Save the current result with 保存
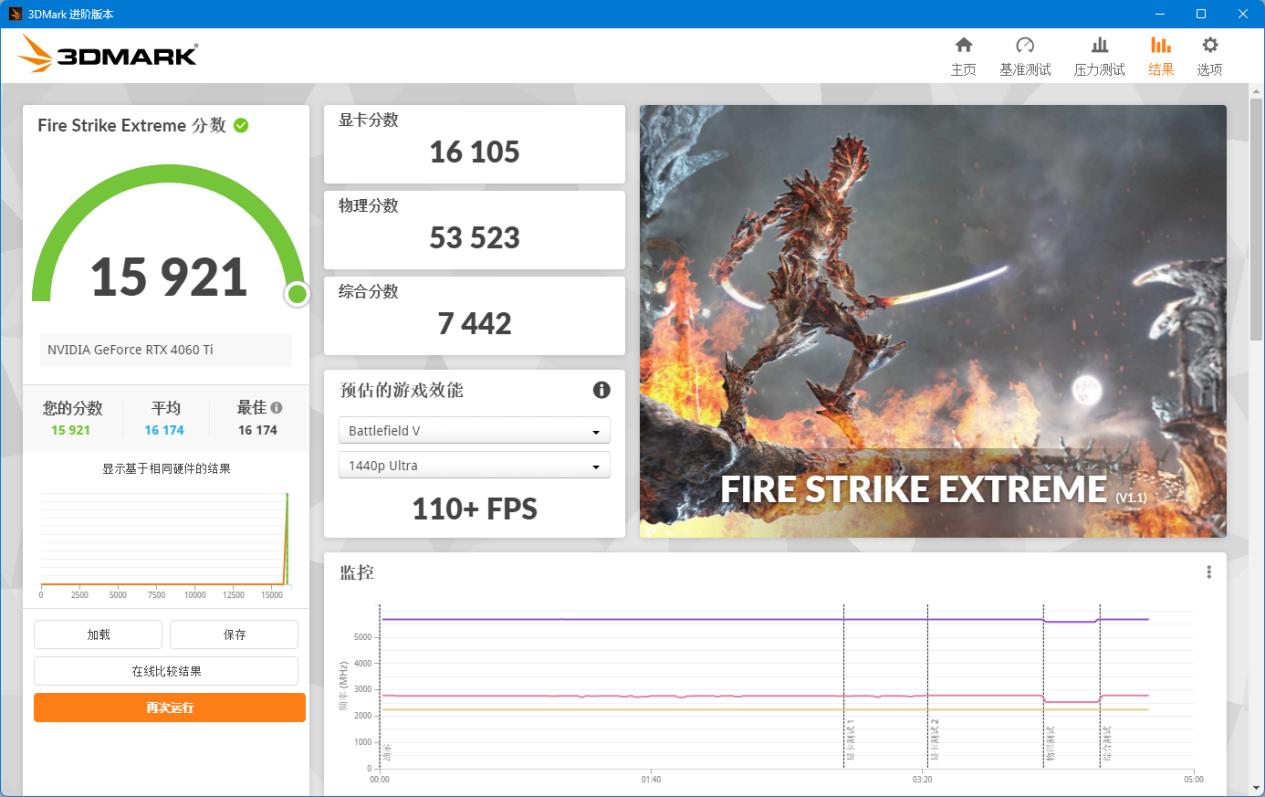 tap(233, 634)
